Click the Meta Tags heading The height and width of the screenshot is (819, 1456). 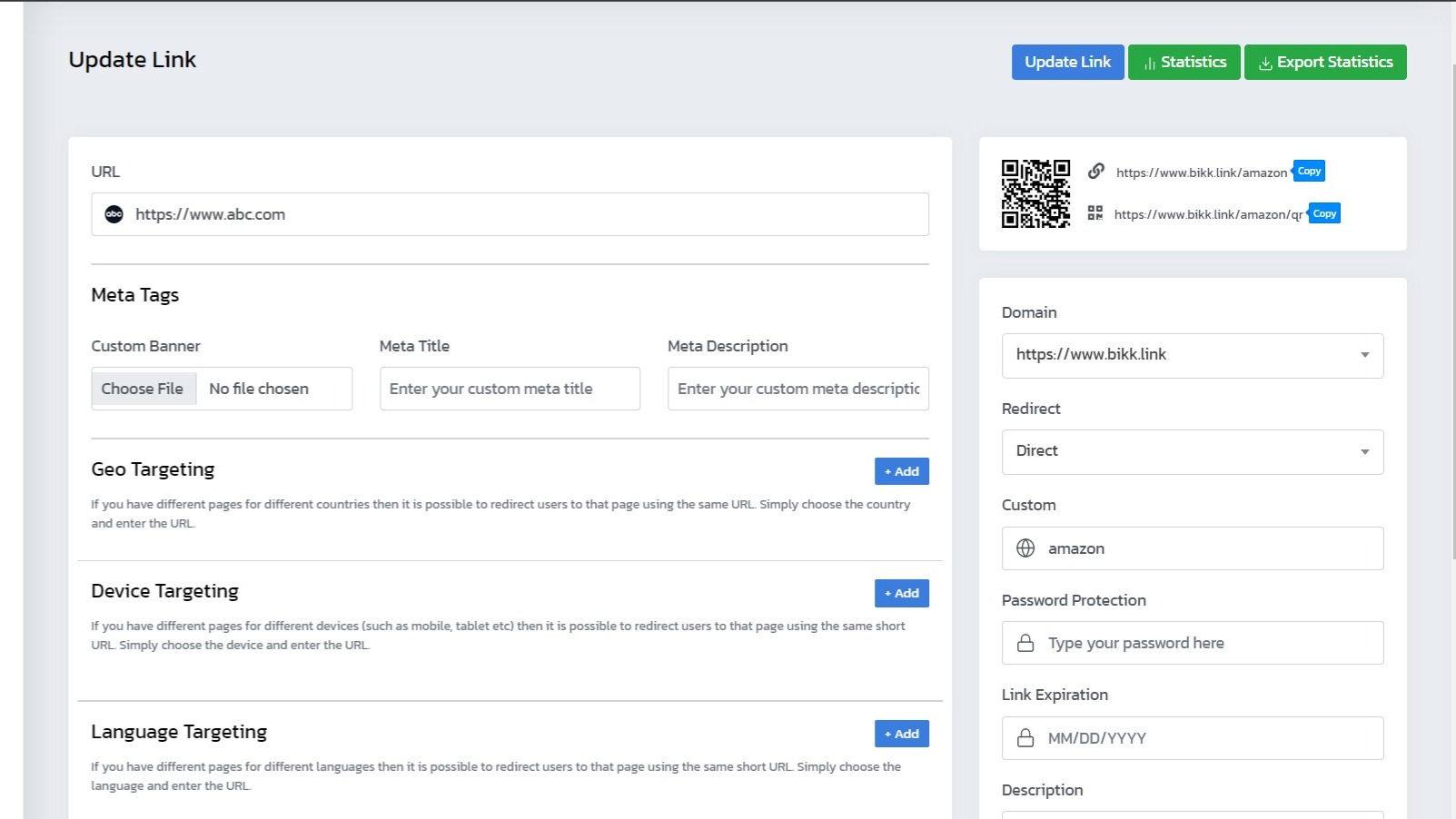pyautogui.click(x=134, y=295)
